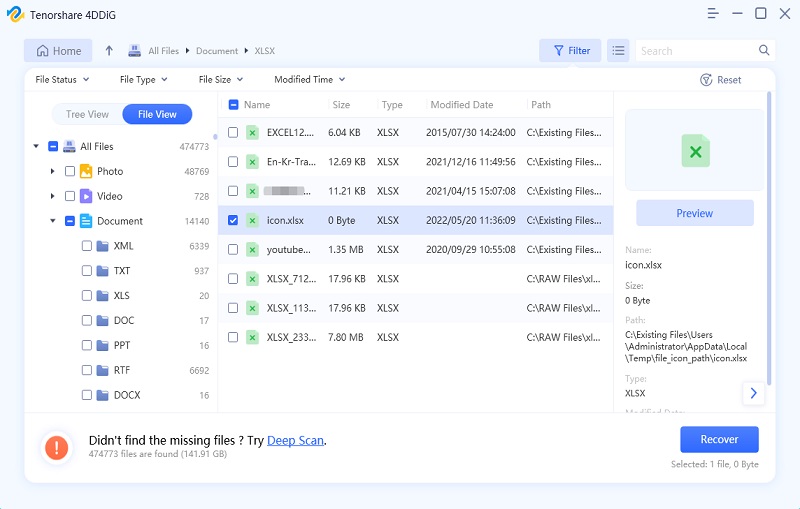
Task: Click the up arrow navigation icon
Action: pyautogui.click(x=109, y=51)
